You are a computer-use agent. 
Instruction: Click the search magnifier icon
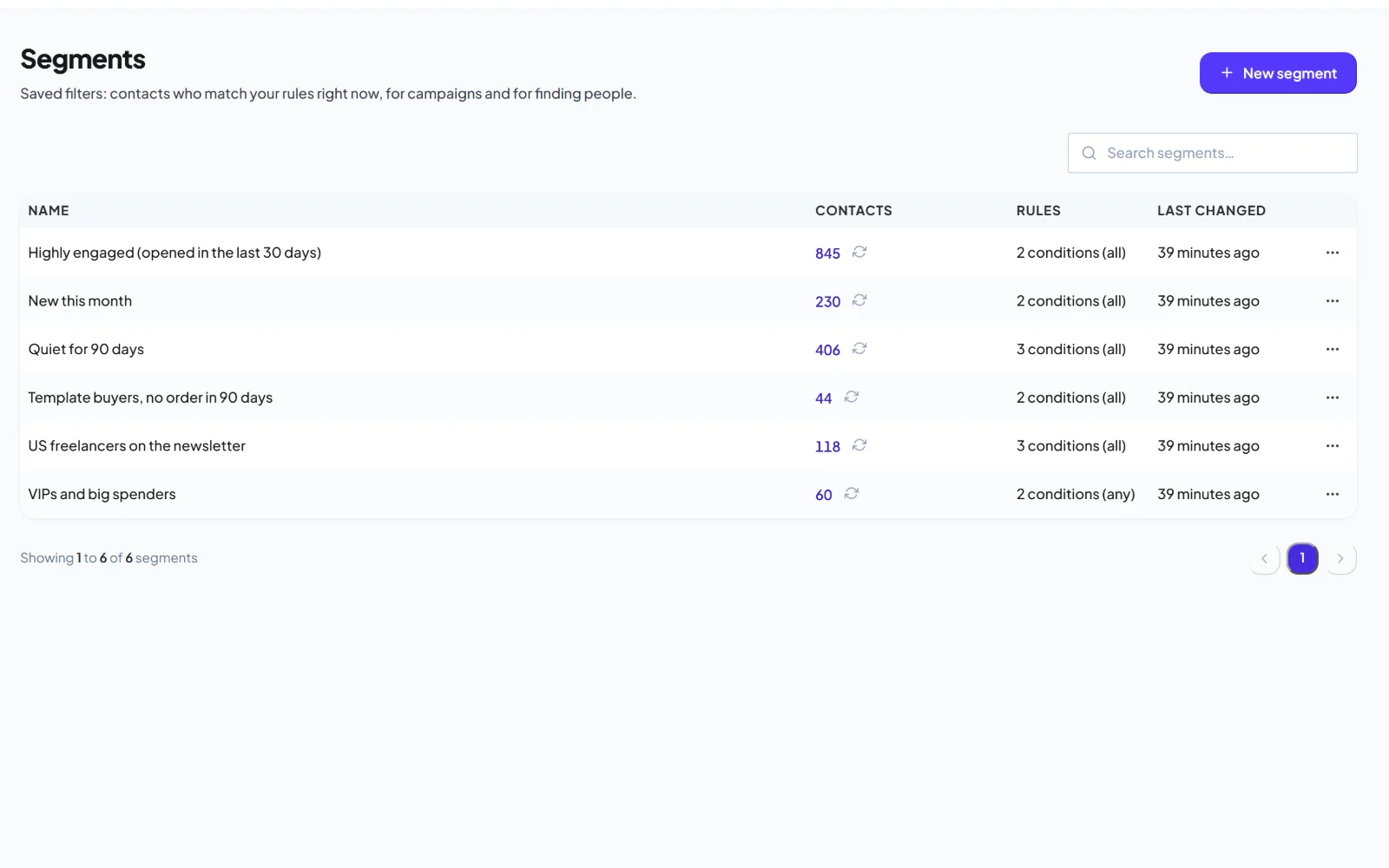(1089, 153)
